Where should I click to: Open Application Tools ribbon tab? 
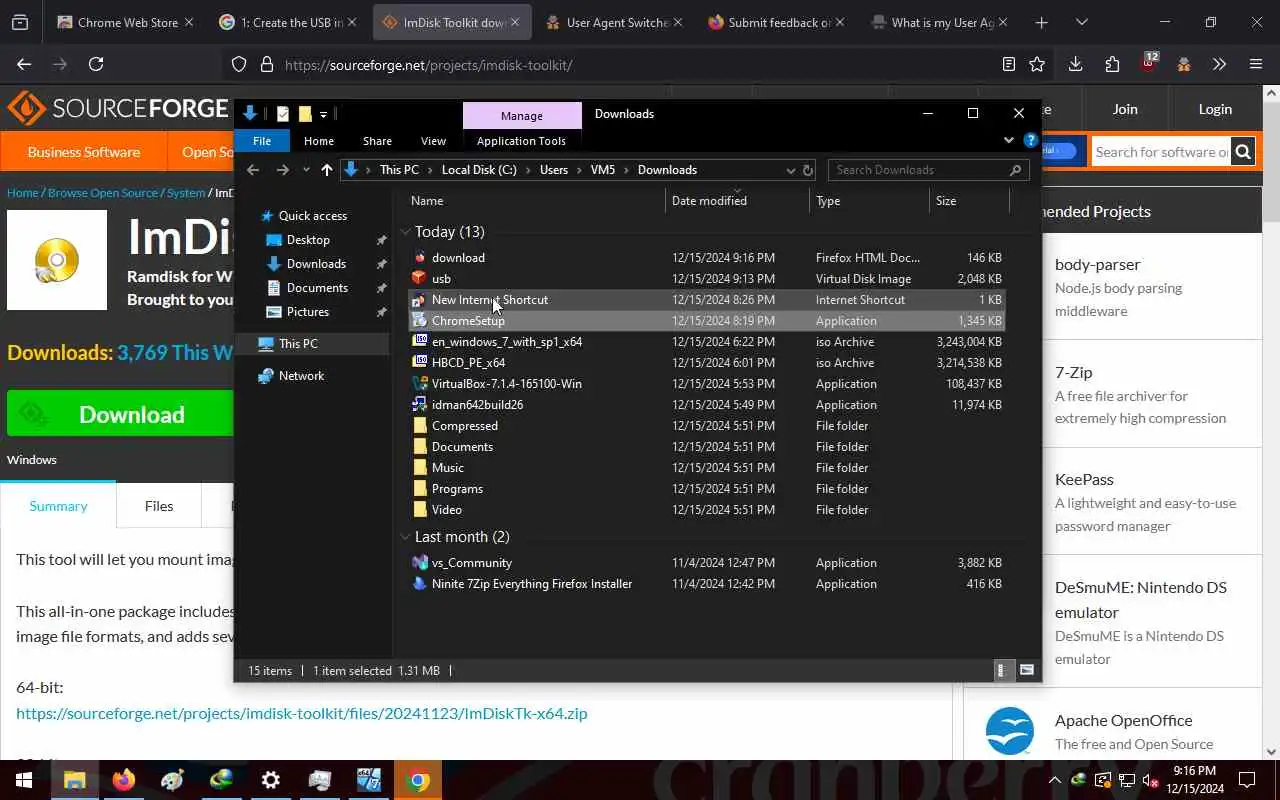click(521, 141)
